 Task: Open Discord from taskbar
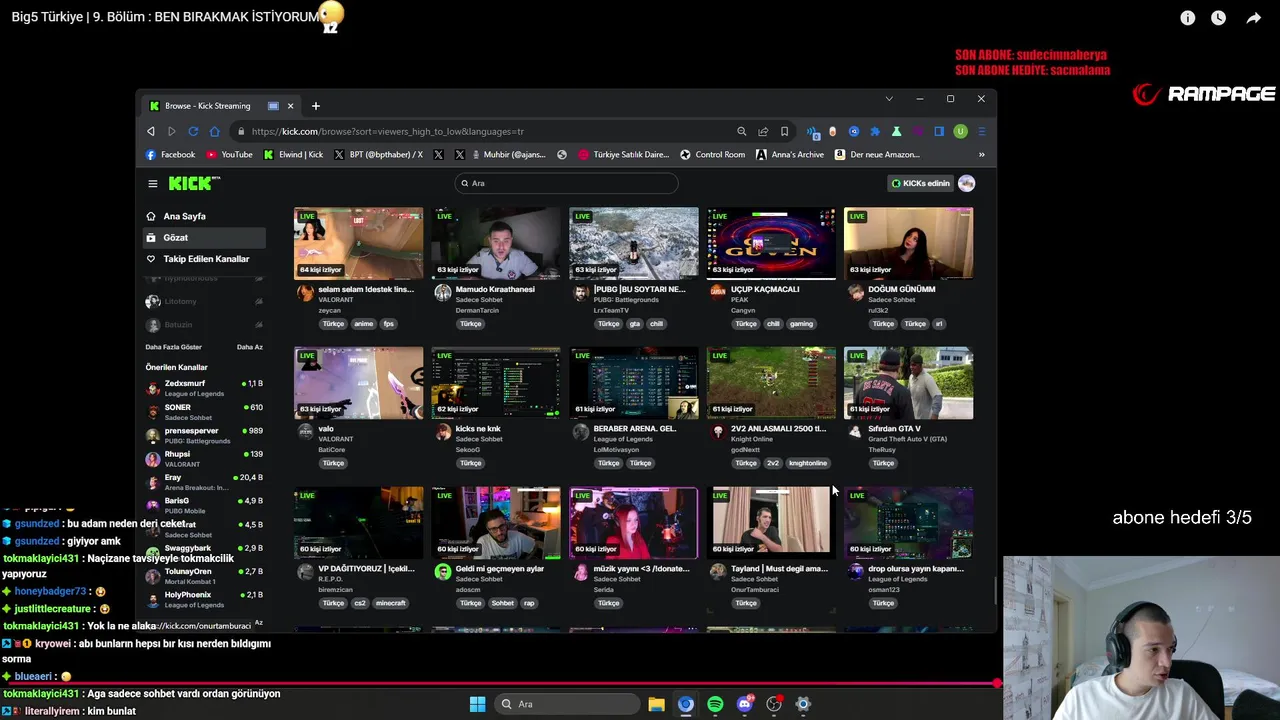[745, 704]
